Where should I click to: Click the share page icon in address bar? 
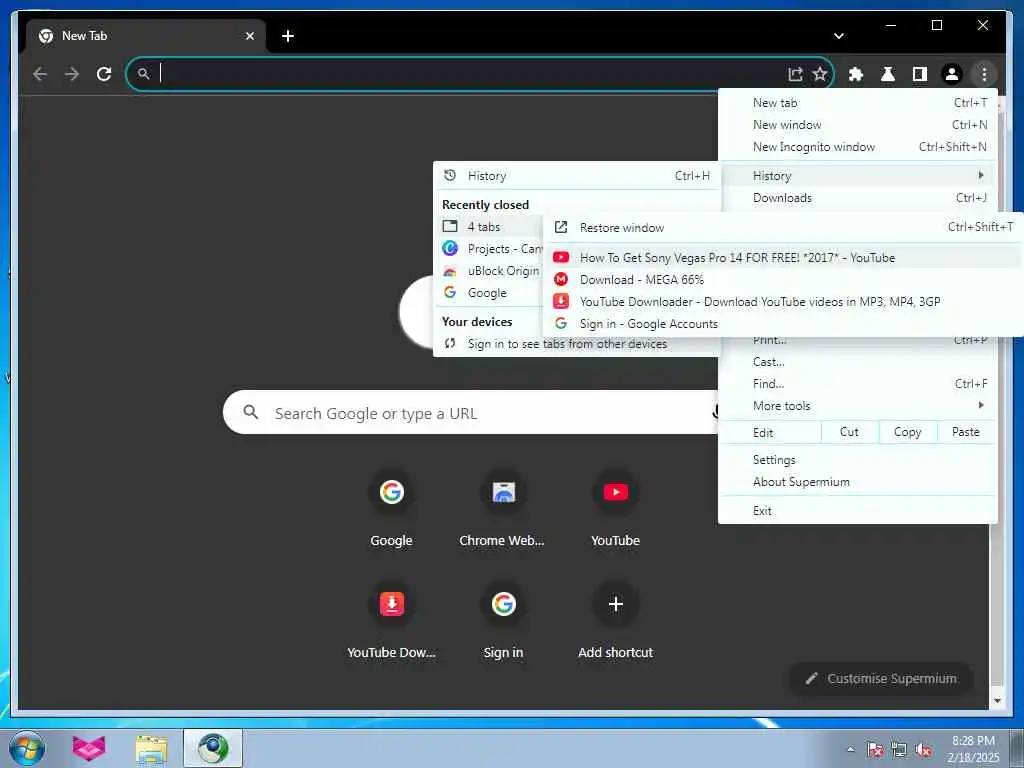[795, 74]
